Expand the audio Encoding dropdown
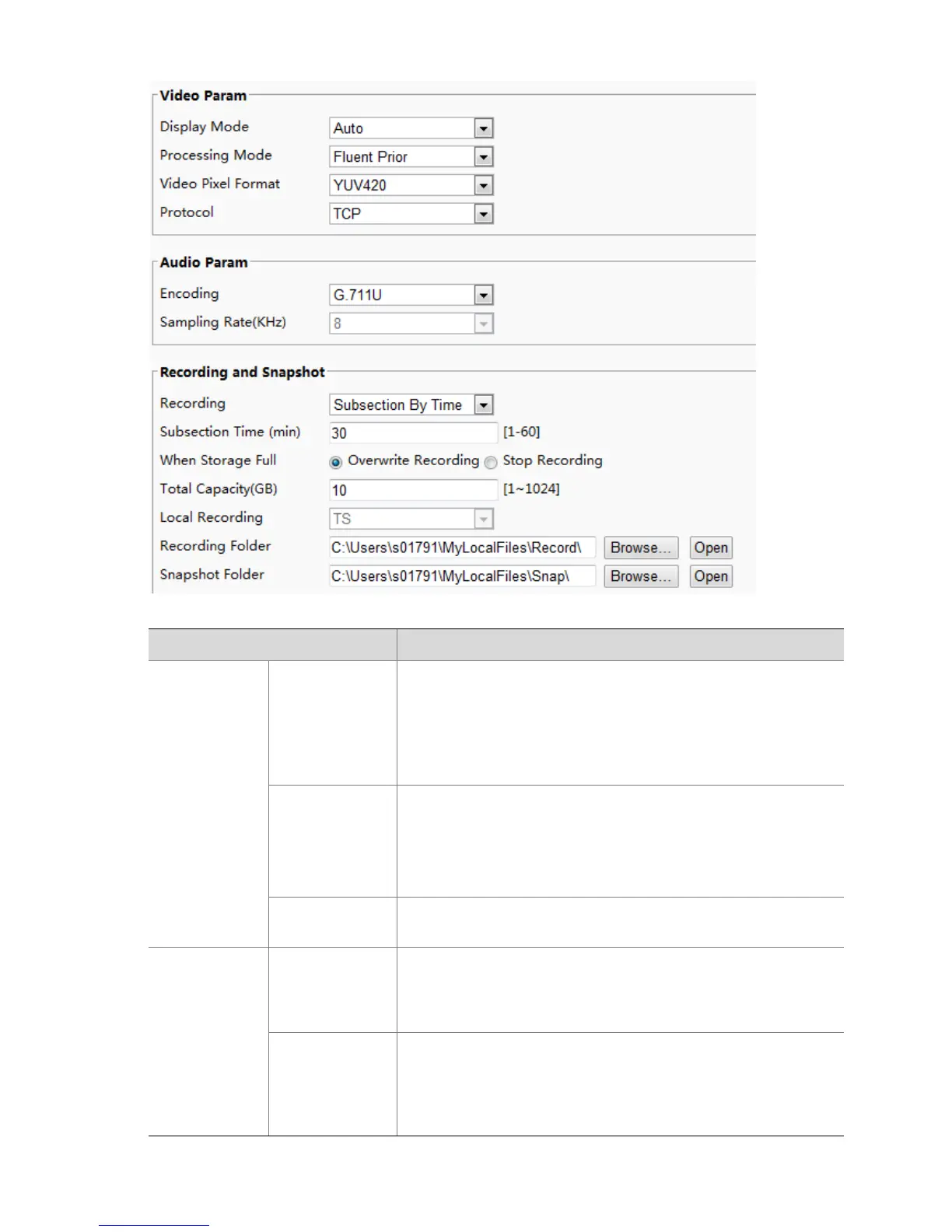Screen dimensions: 952x1232 411,295
